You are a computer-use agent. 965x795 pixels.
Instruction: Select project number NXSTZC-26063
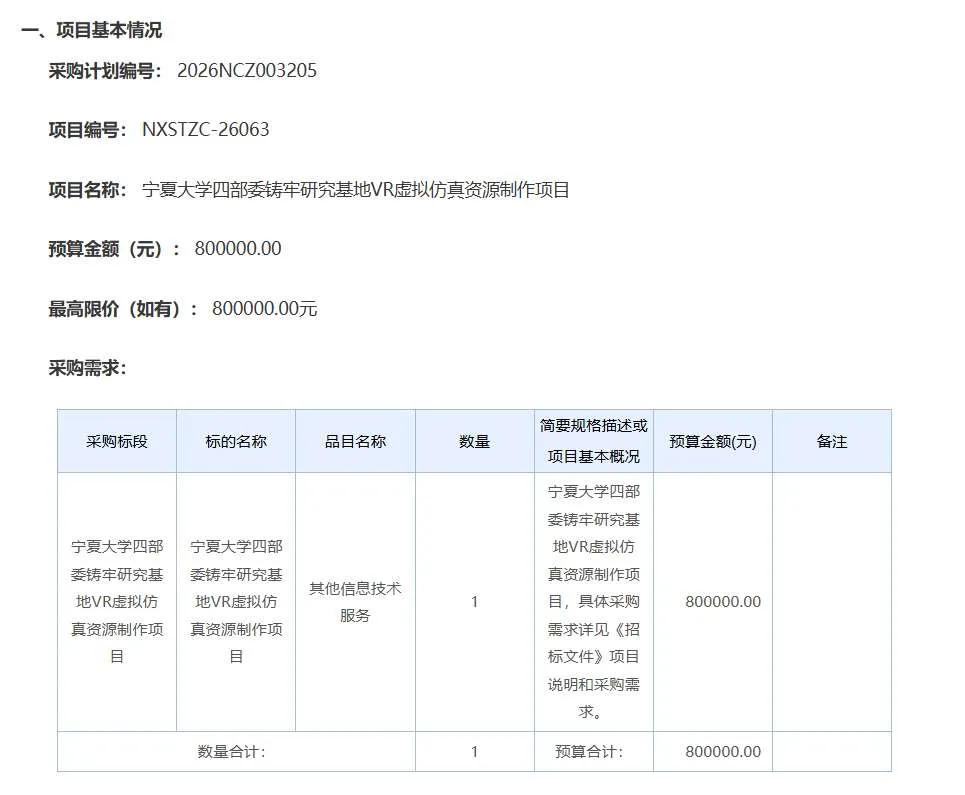[206, 130]
